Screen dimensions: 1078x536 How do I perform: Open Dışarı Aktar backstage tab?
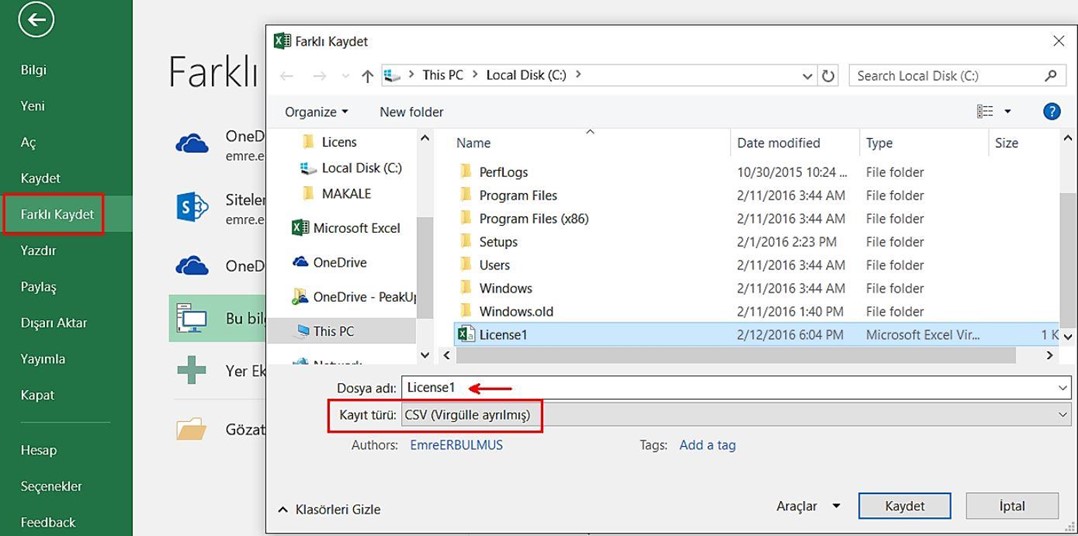54,323
